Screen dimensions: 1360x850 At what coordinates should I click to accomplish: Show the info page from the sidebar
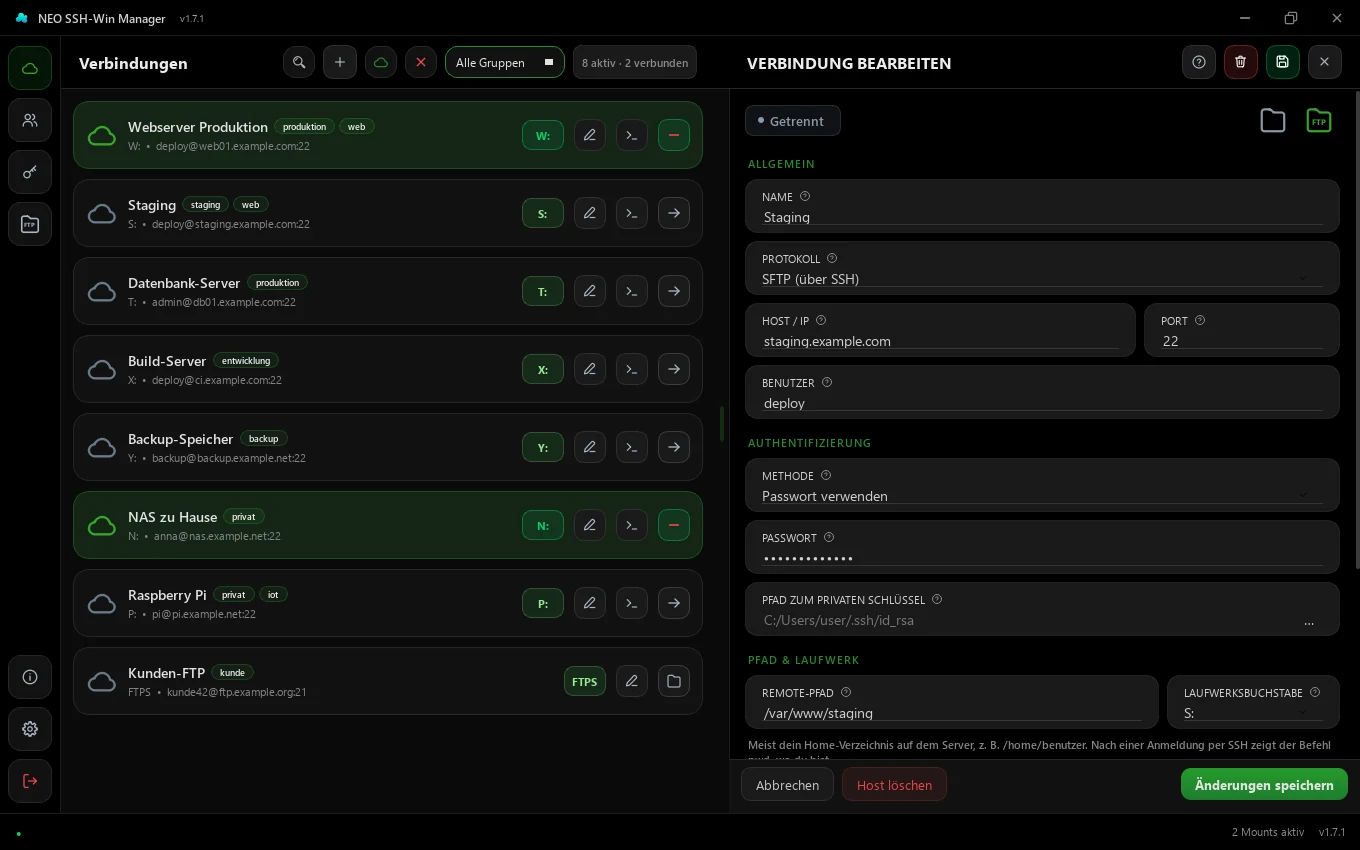click(30, 677)
